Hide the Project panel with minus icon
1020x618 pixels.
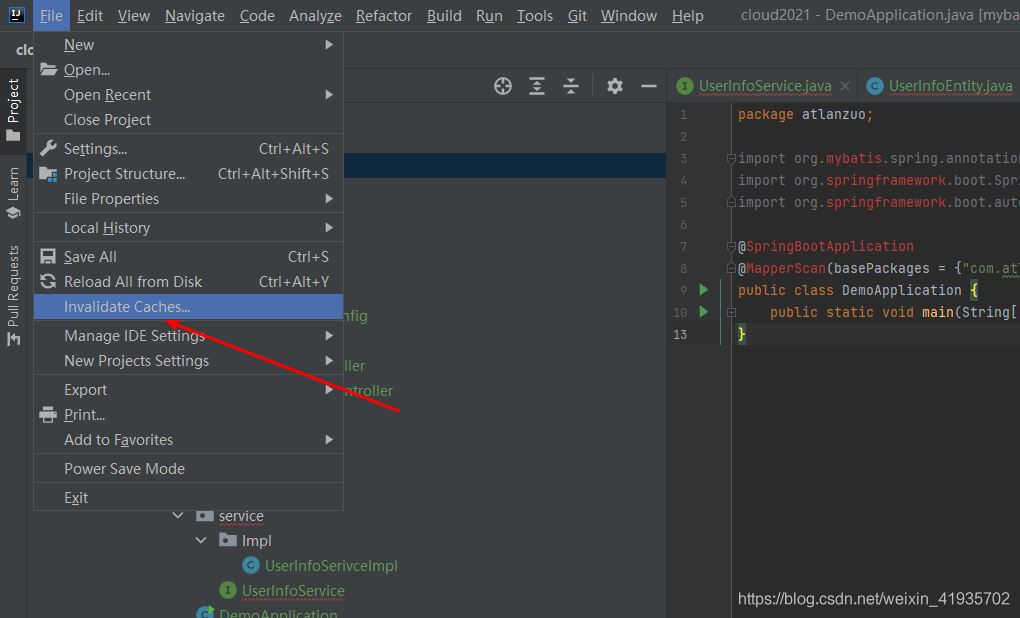pyautogui.click(x=649, y=86)
